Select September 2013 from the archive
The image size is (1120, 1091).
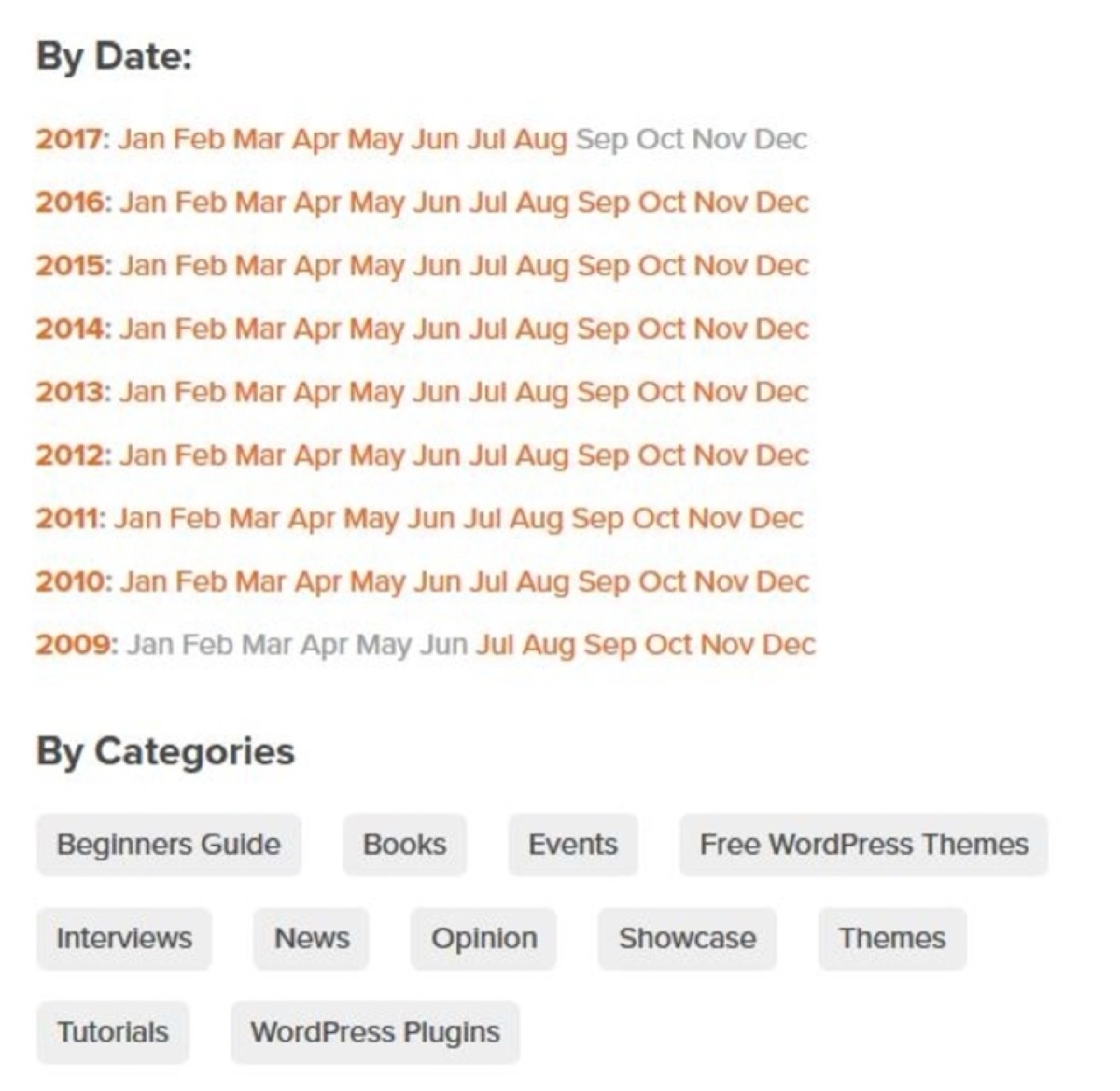coord(605,392)
